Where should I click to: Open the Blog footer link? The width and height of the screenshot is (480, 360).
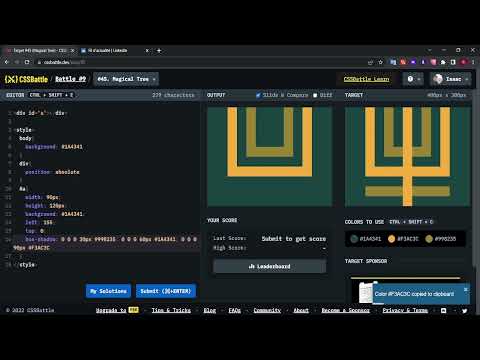tap(210, 310)
